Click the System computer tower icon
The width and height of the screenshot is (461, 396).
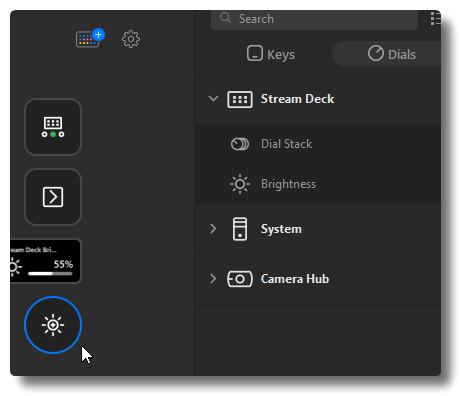pyautogui.click(x=240, y=229)
